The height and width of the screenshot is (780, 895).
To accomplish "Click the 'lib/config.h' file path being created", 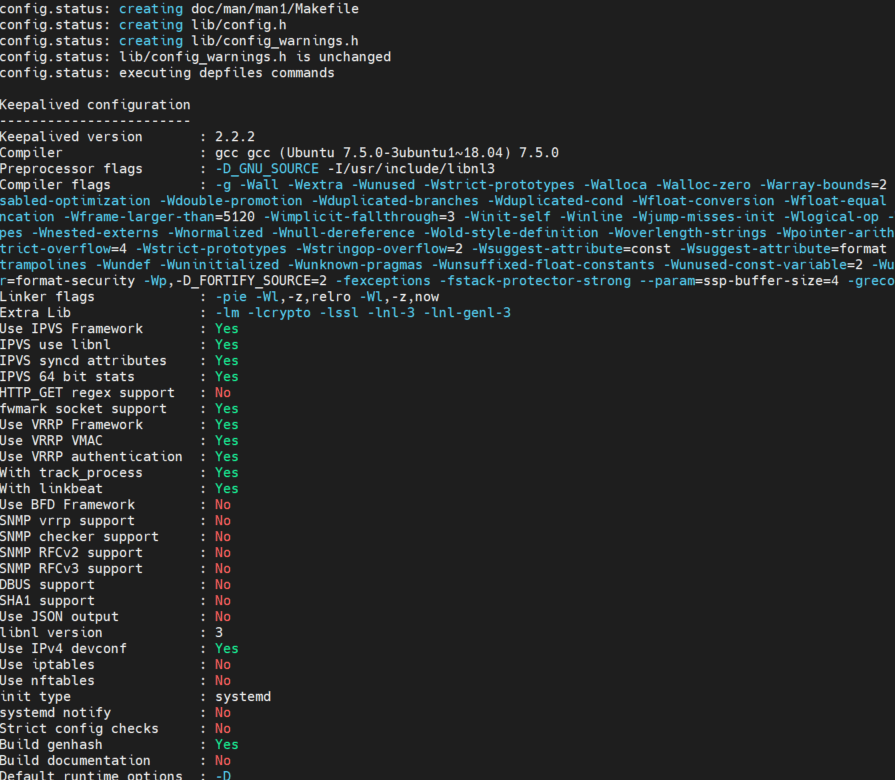I will pos(239,25).
